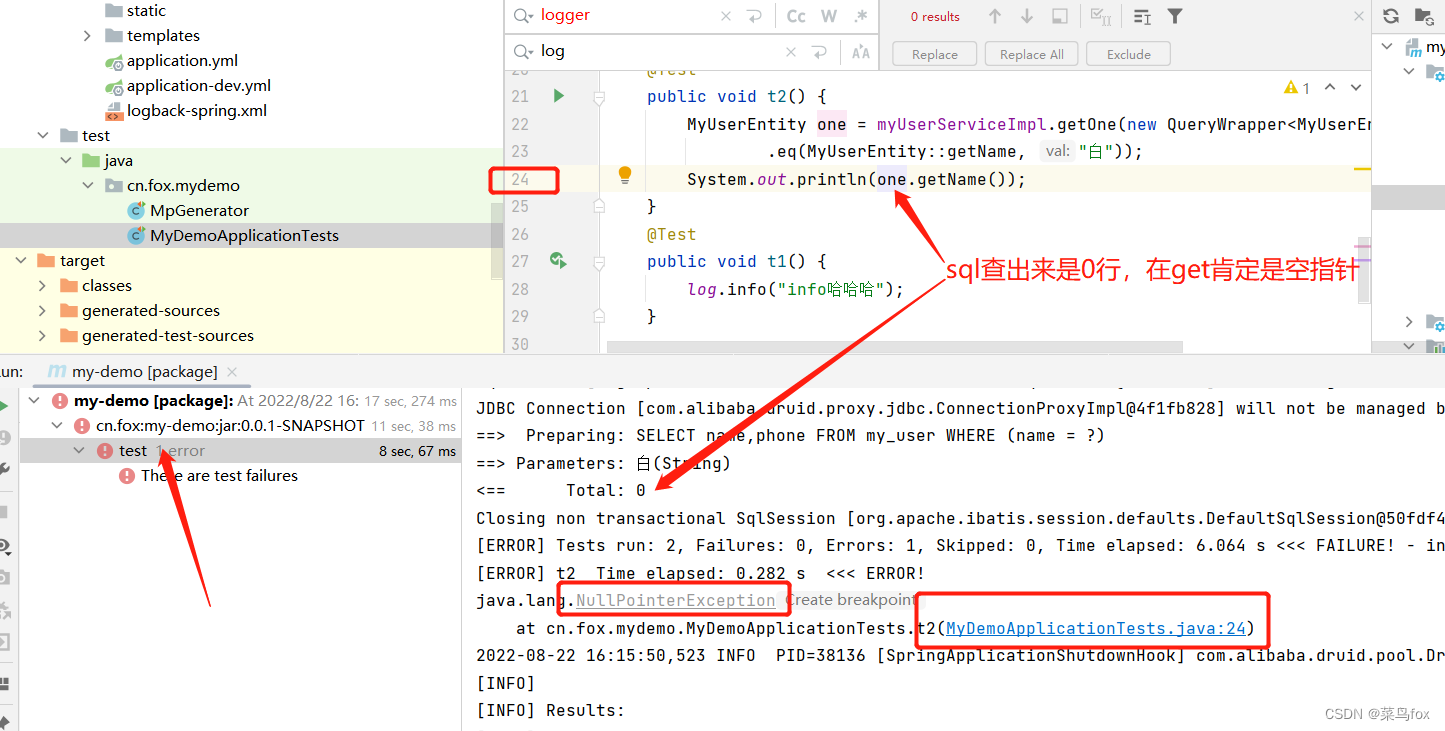1445x731 pixels.
Task: Open logback-spring.xml file
Action: pos(197,111)
